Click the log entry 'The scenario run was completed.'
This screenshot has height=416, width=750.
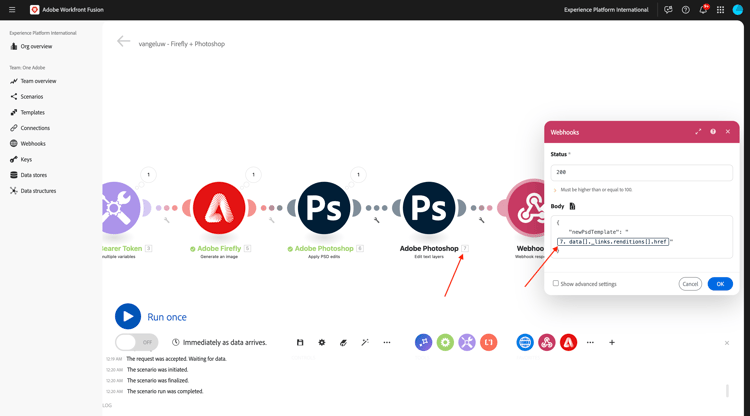[165, 391]
